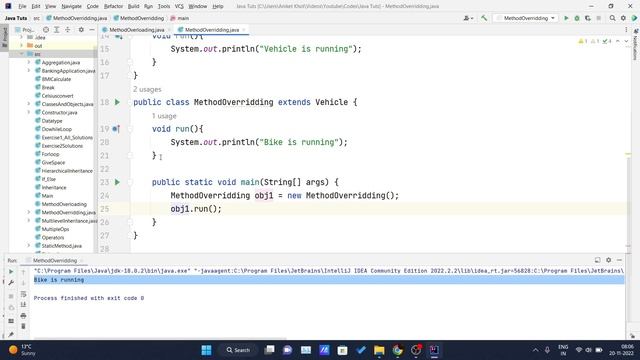Open File Explorer from taskbar

[x=379, y=350]
